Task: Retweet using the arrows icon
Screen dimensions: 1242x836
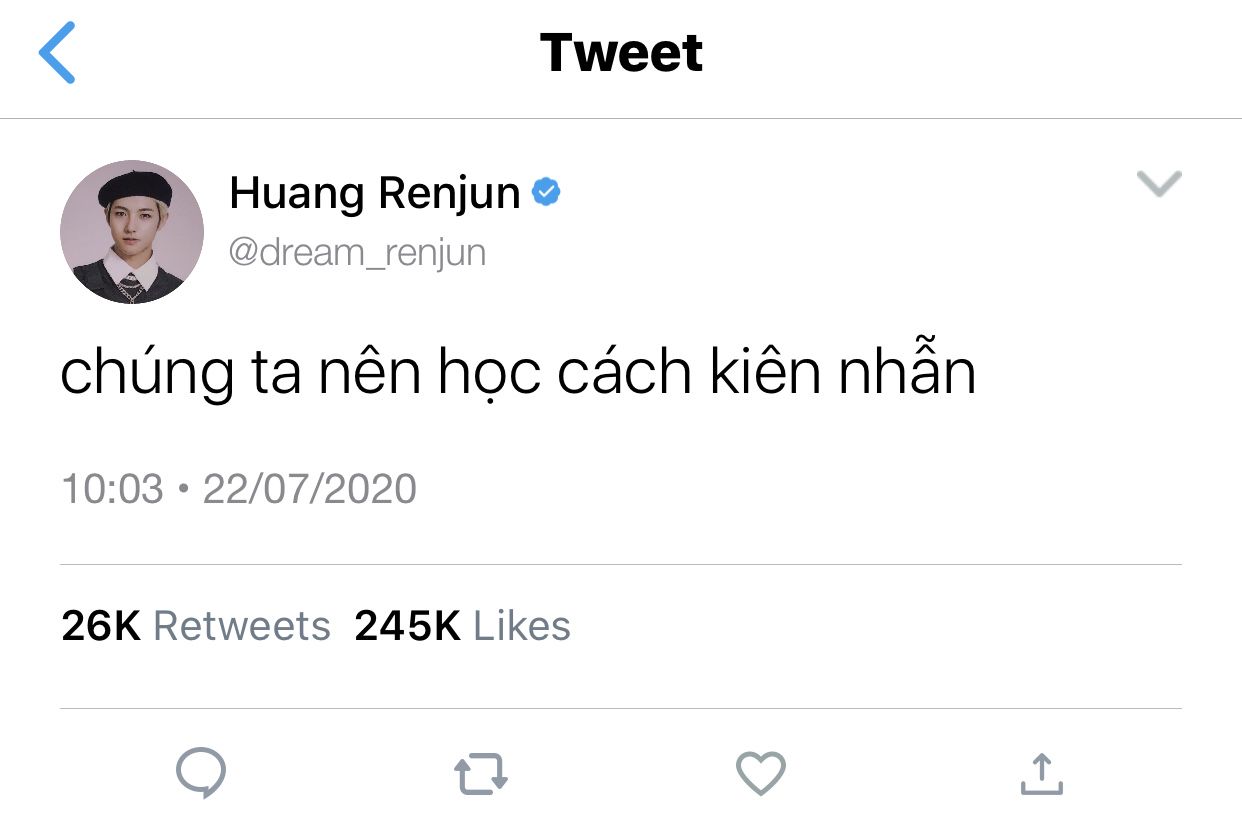Action: [x=481, y=774]
